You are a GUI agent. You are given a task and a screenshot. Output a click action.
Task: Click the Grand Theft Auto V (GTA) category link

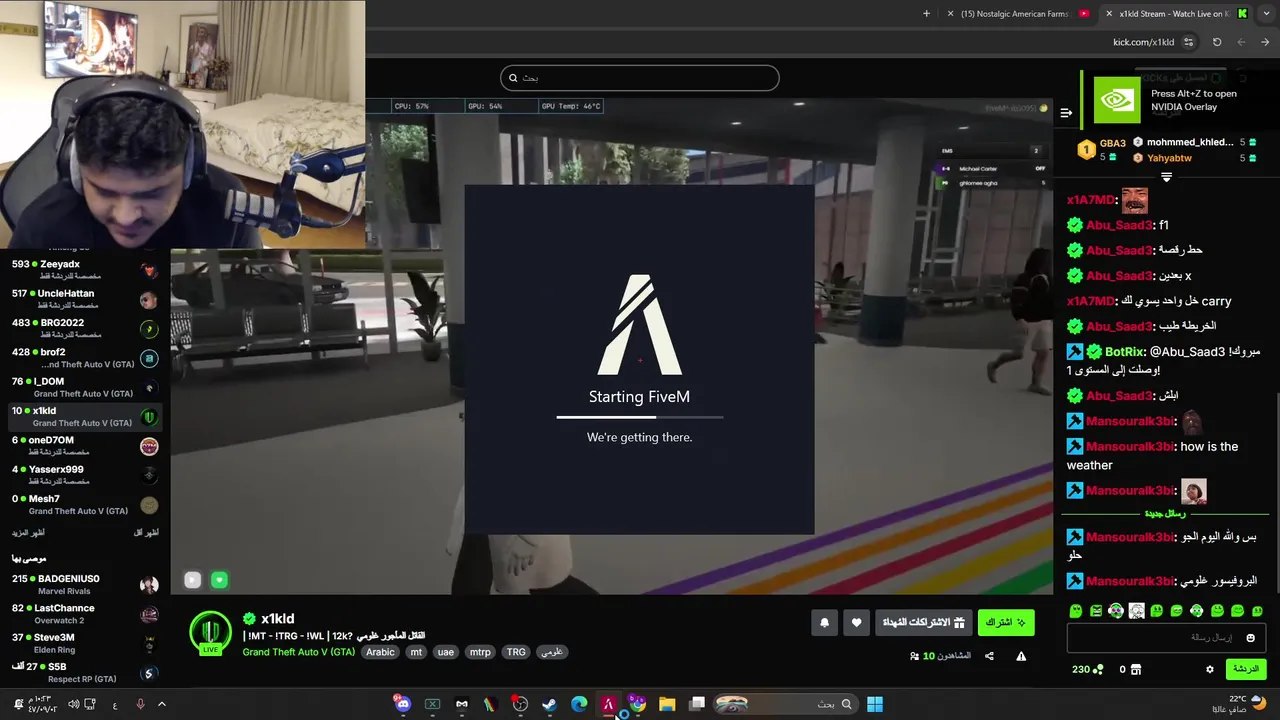pyautogui.click(x=298, y=652)
